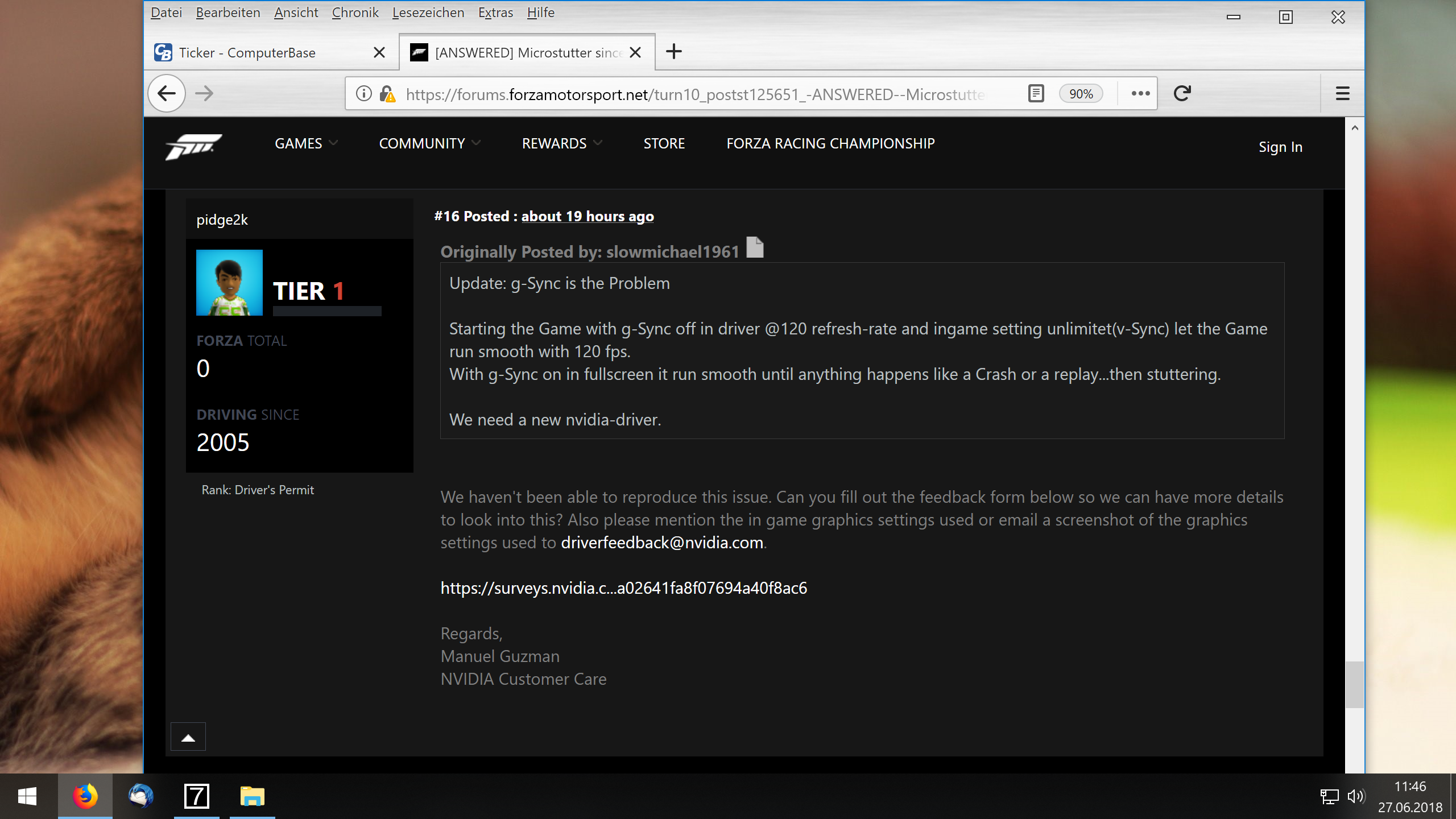The image size is (1456, 819).
Task: Click the browser back arrow button
Action: (x=167, y=93)
